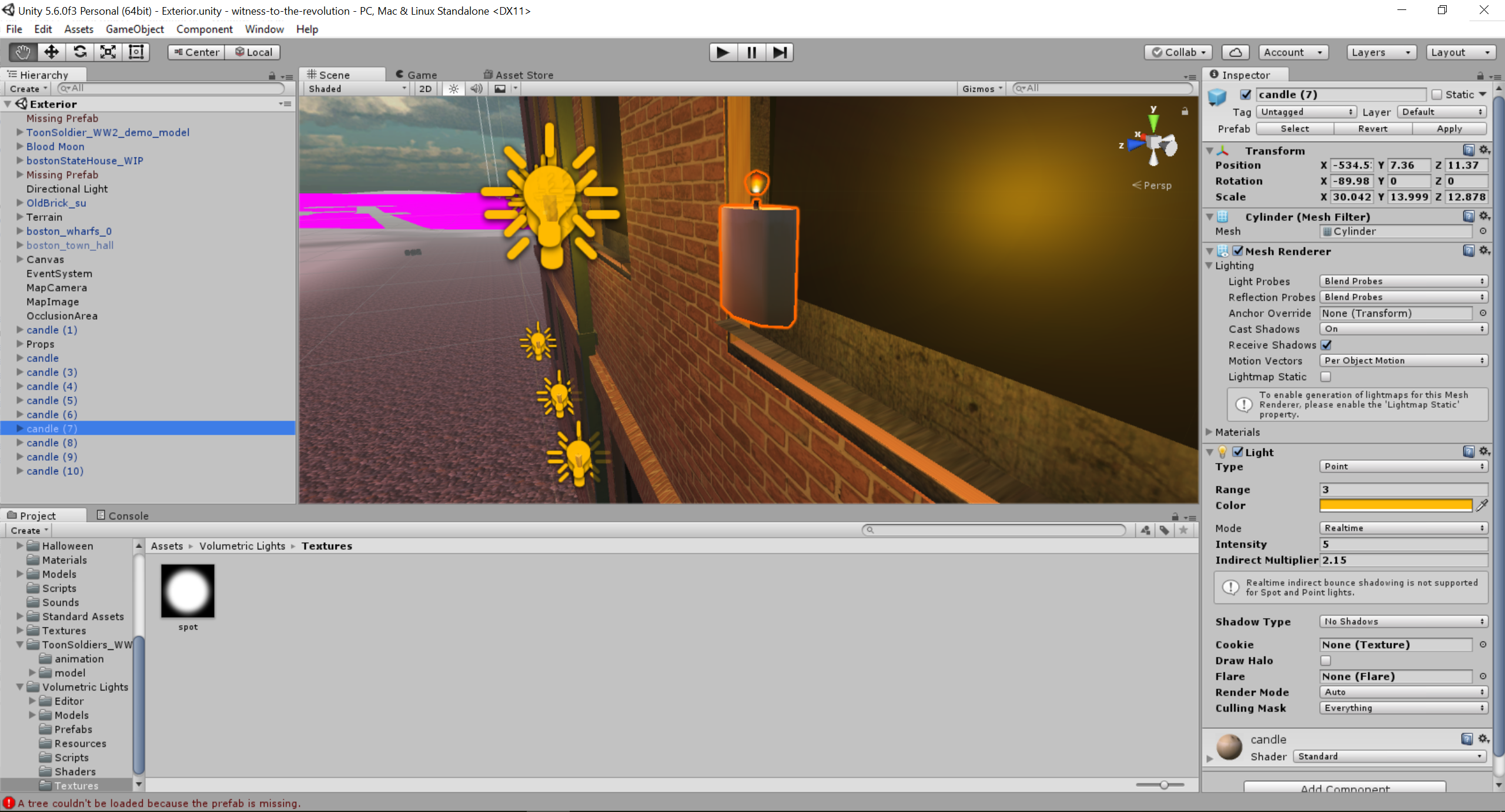Disable Receive Shadows checkbox
The height and width of the screenshot is (812, 1505).
1326,345
